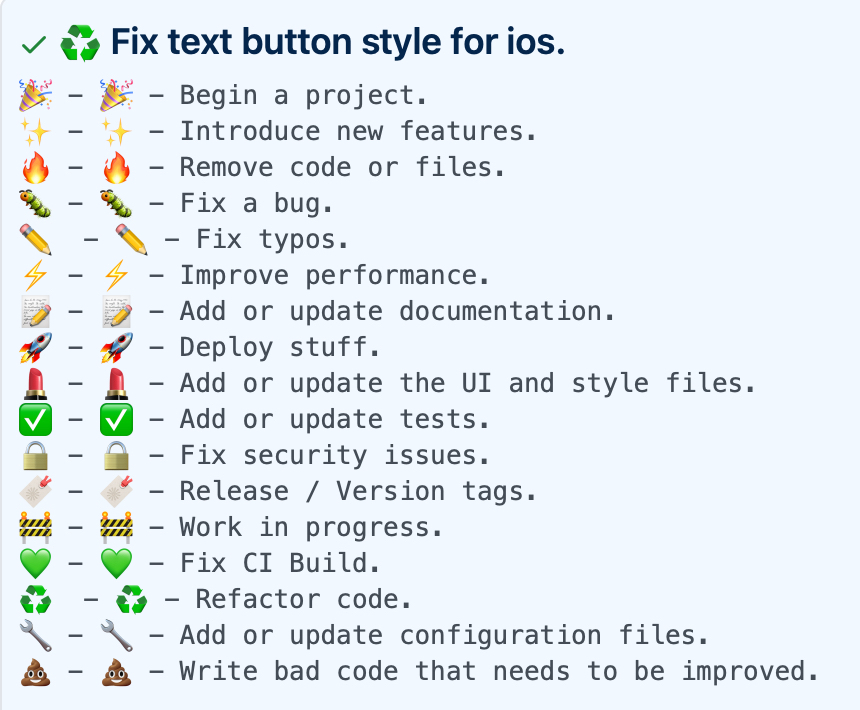Click the rocket emoji beside 'Deploy stuff'

click(116, 348)
